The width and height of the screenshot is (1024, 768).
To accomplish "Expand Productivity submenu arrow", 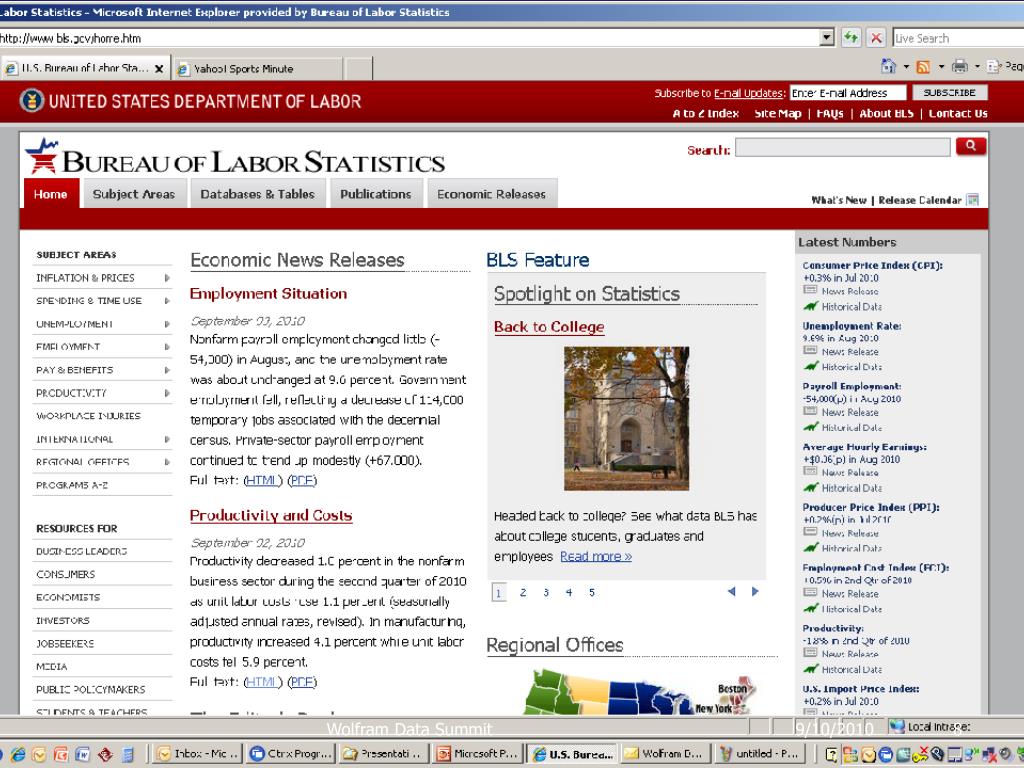I will 167,393.
